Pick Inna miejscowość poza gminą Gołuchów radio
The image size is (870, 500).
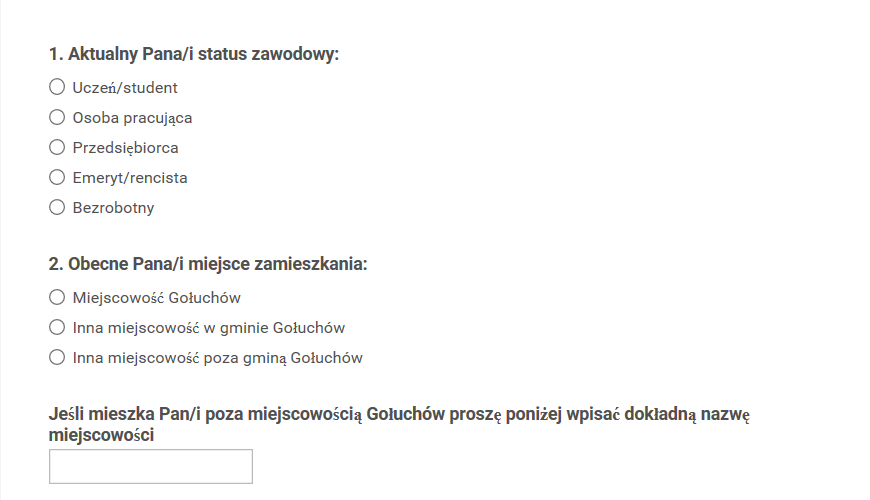[57, 357]
